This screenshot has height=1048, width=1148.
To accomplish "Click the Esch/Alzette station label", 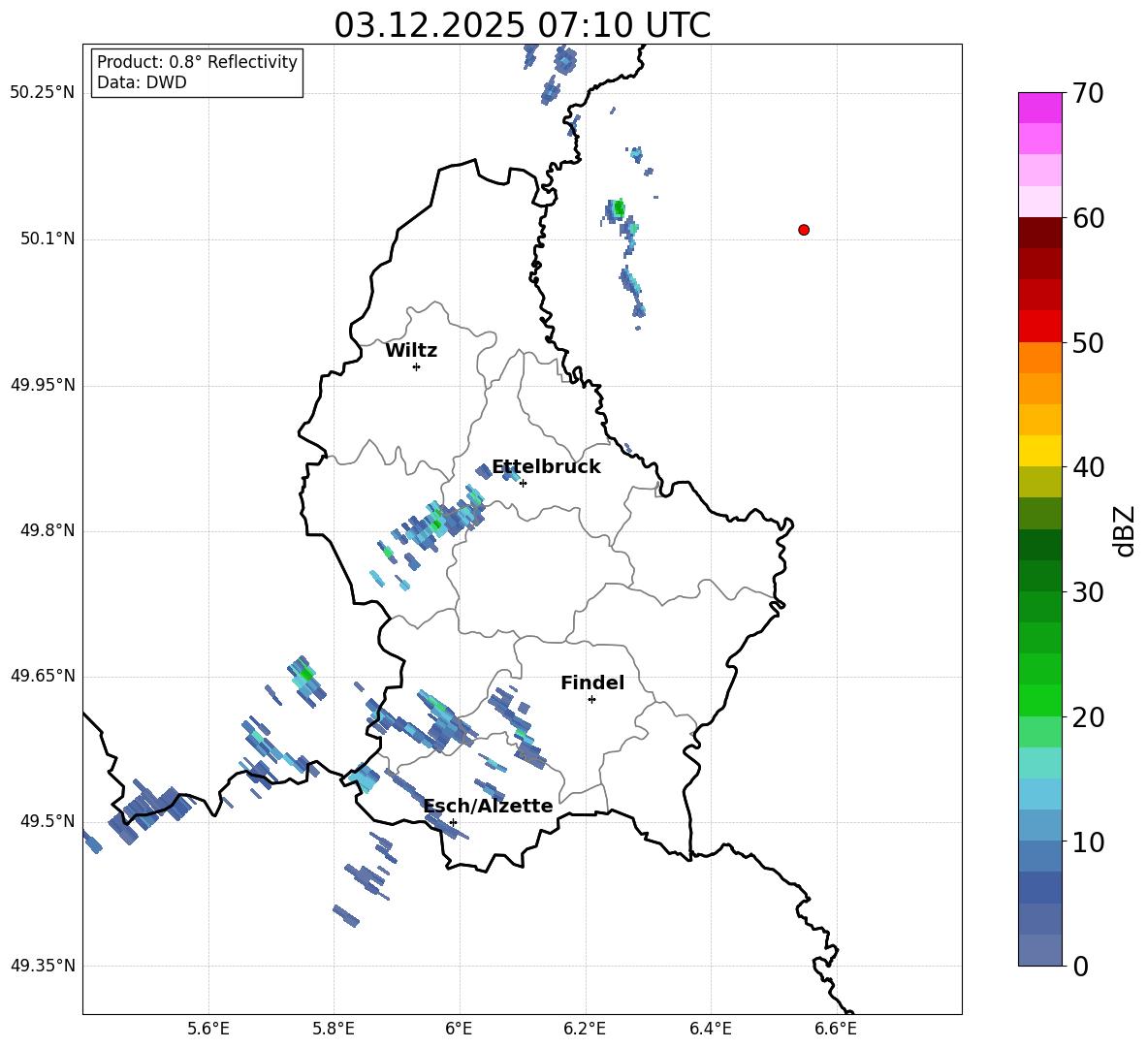I will click(489, 806).
